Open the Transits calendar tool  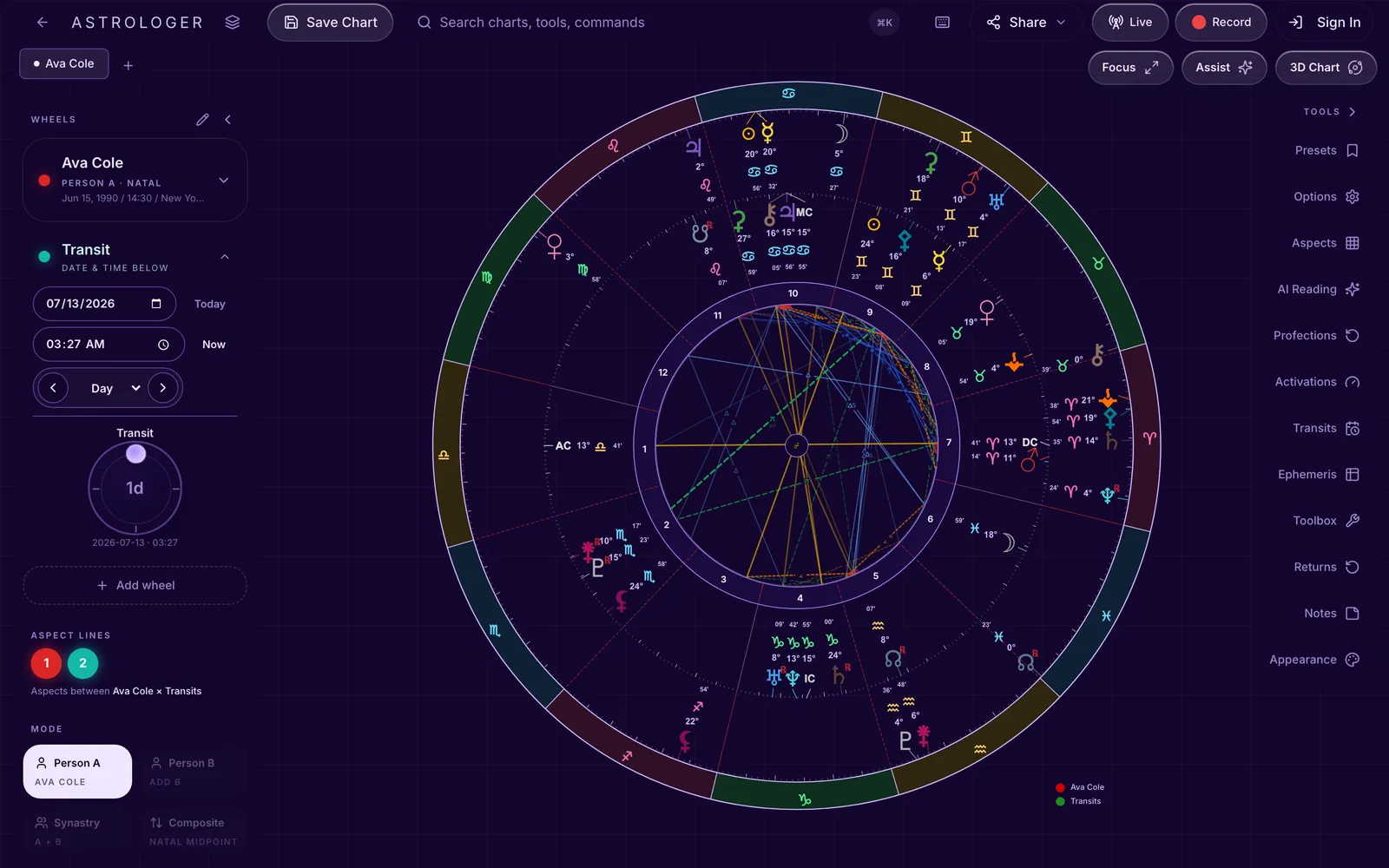pos(1326,428)
